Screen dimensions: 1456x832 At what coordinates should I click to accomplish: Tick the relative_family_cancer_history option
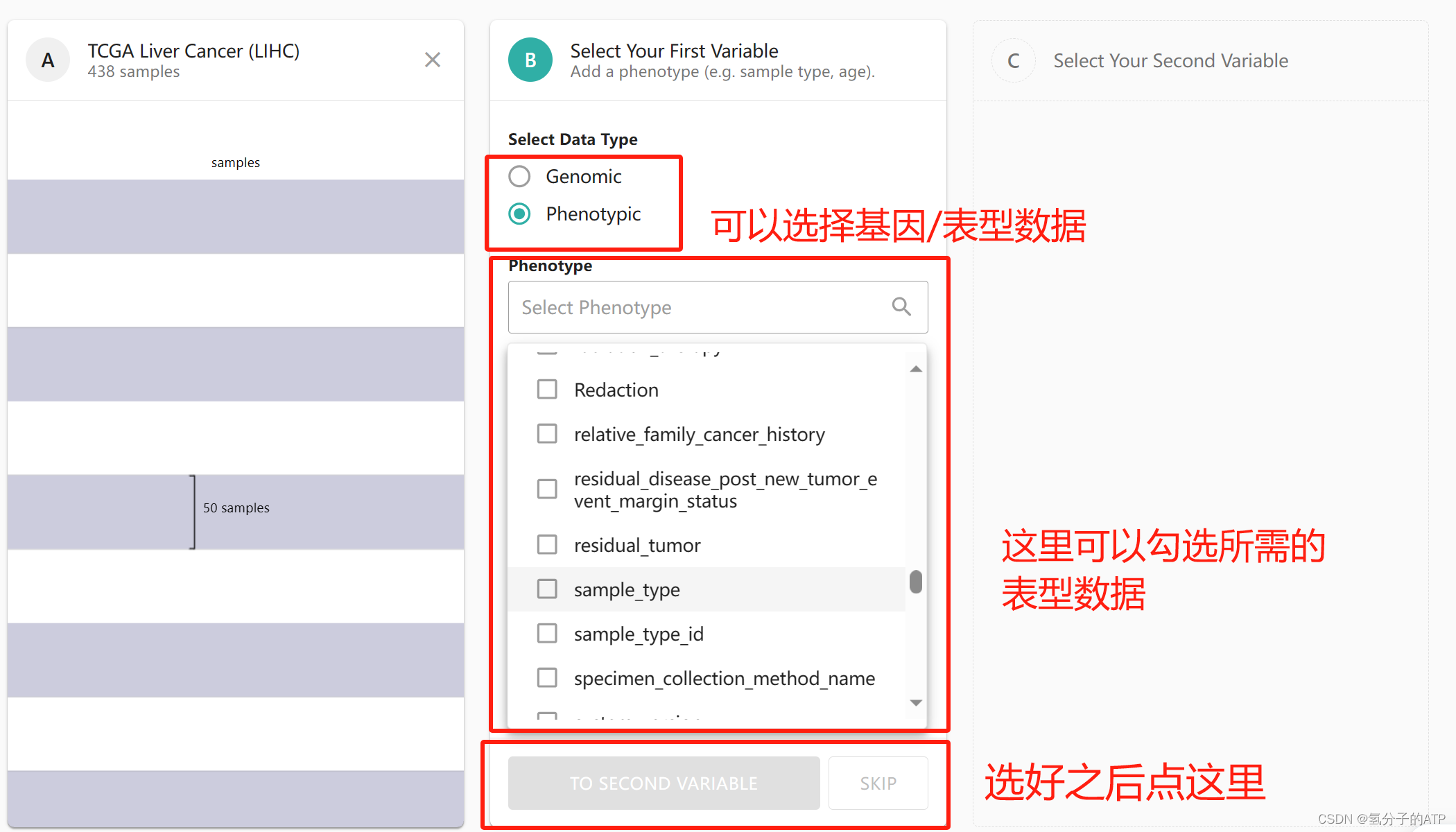pos(547,434)
